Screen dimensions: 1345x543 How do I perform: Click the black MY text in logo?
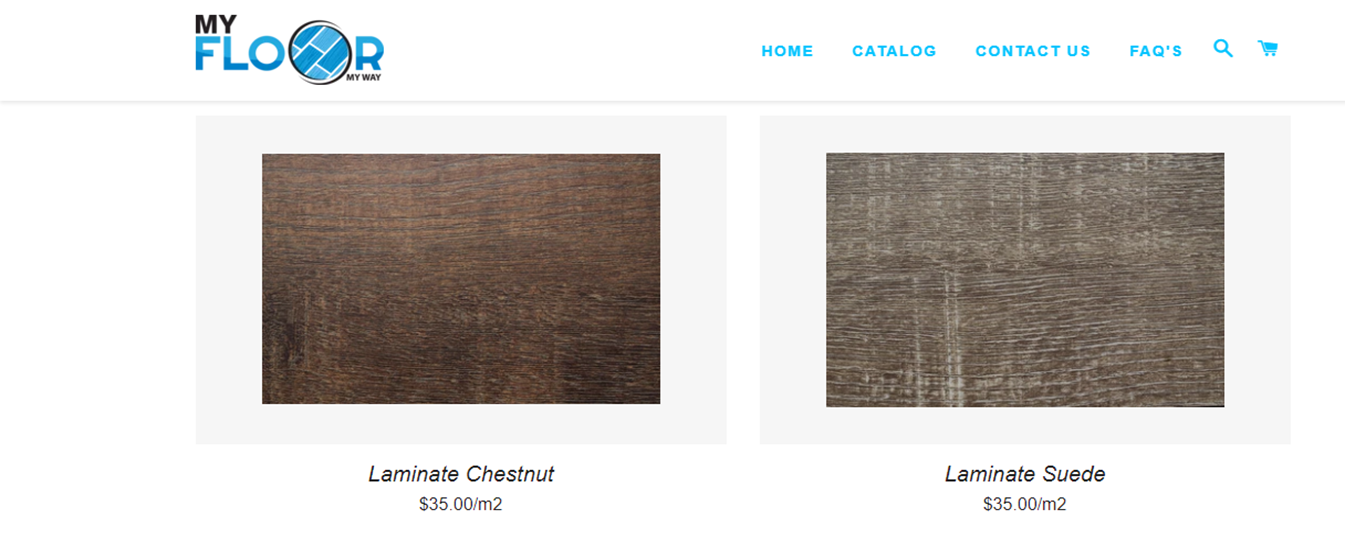tap(216, 25)
